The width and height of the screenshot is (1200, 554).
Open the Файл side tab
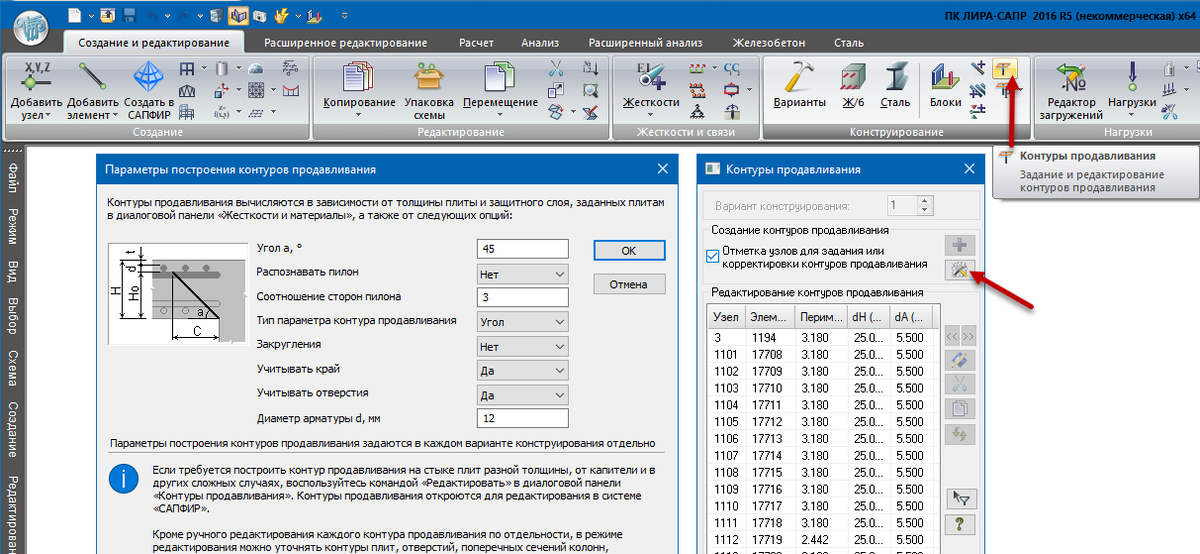13,176
